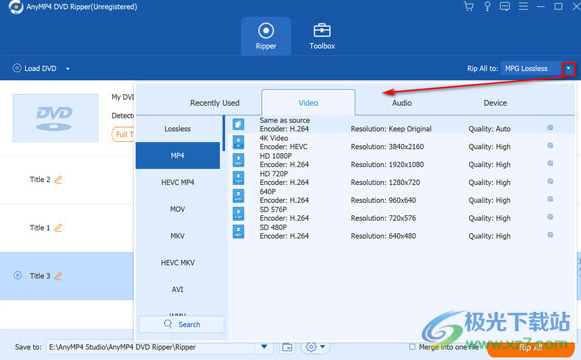The image size is (581, 360).
Task: Click the SD 480P profile icon
Action: [238, 231]
